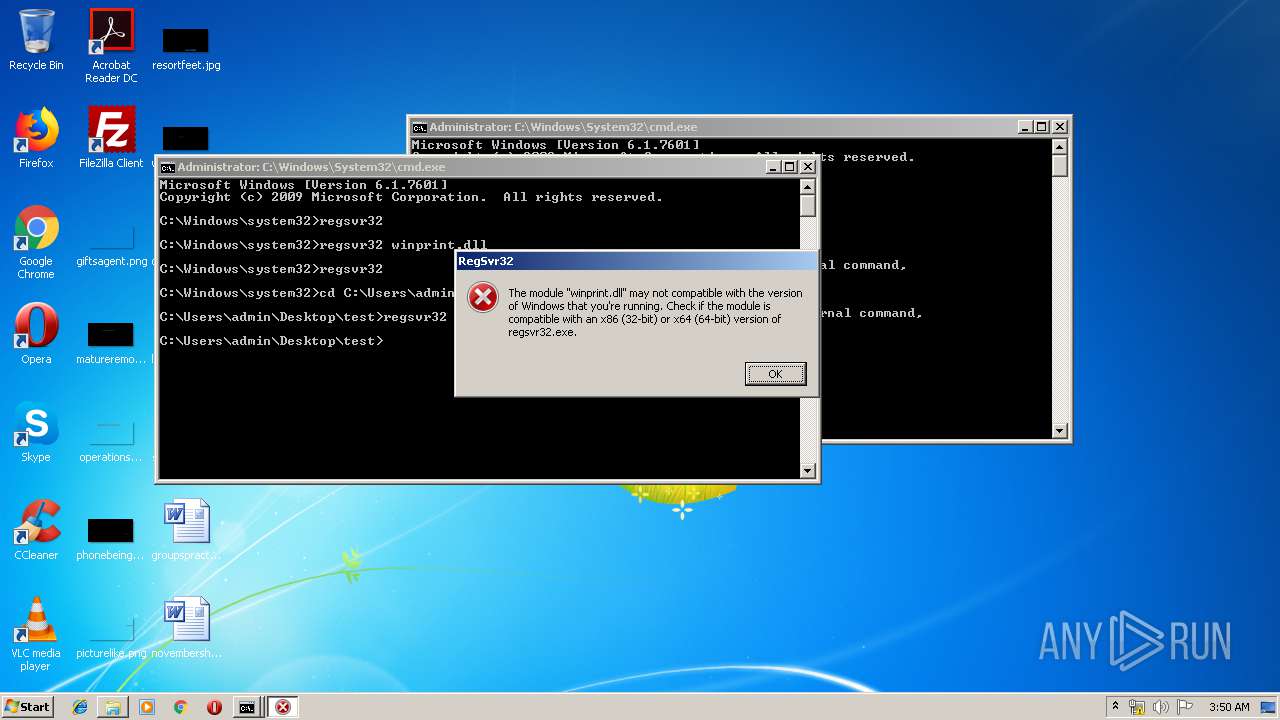Click the 'C:\Users\admin\Desktop\test>' prompt line

pyautogui.click(x=271, y=341)
